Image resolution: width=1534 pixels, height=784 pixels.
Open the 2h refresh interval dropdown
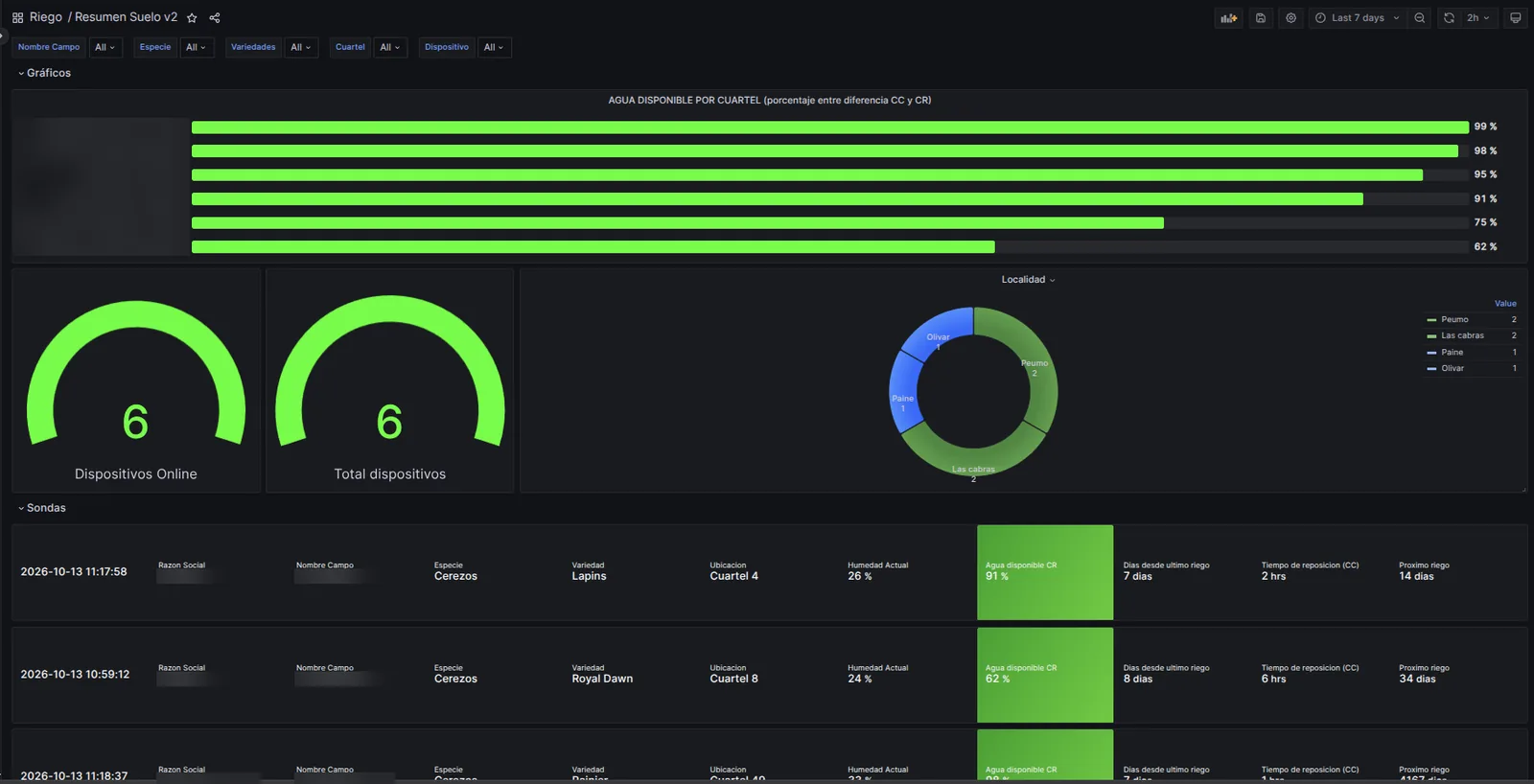(x=1477, y=18)
